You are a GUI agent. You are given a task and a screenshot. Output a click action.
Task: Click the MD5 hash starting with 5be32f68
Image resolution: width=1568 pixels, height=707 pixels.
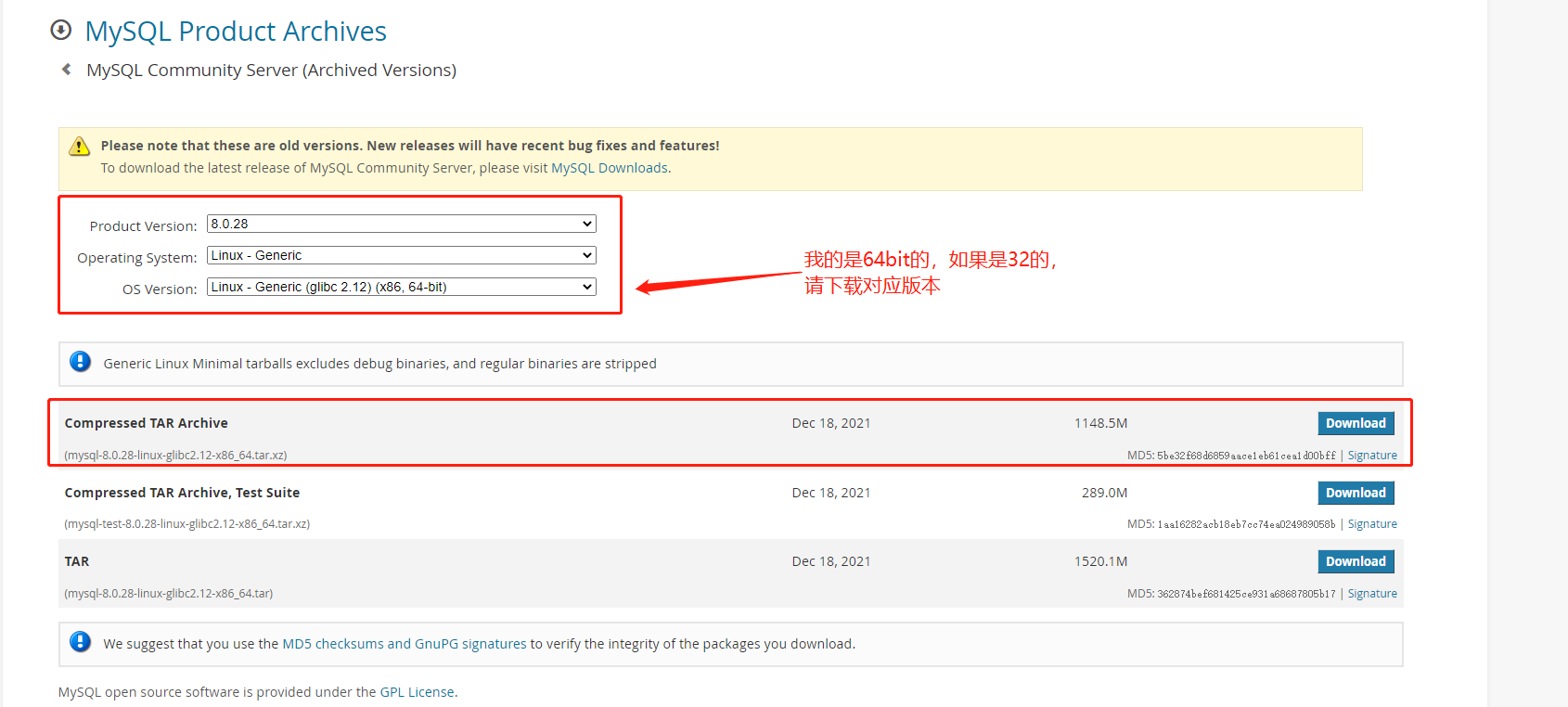click(x=1246, y=456)
